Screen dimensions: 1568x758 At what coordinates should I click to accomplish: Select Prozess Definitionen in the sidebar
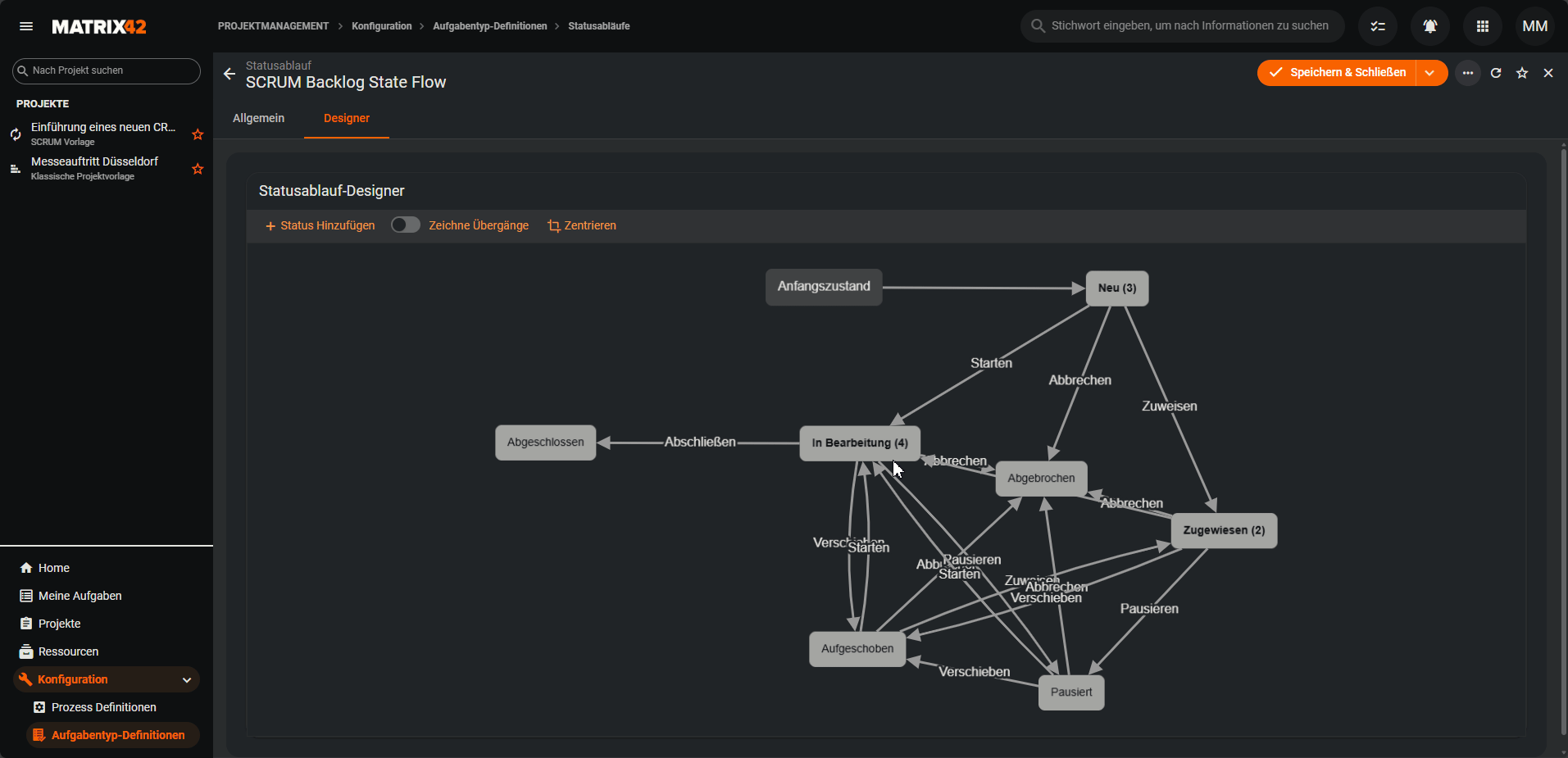(103, 707)
